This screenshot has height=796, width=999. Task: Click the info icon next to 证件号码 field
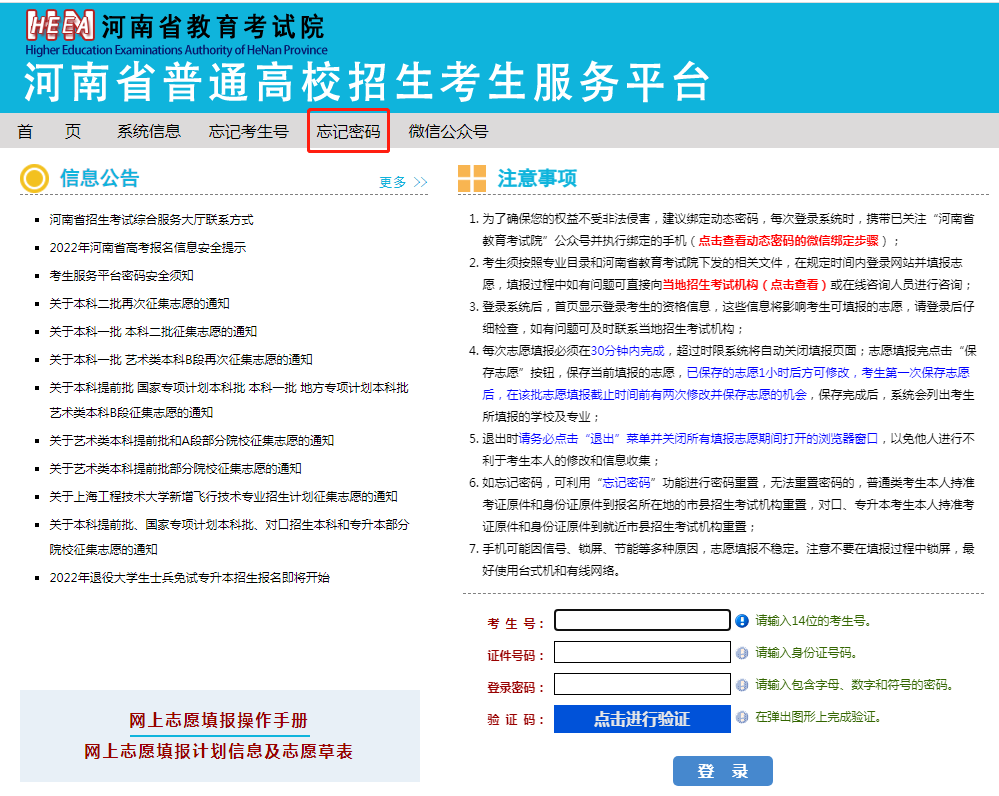tap(742, 653)
